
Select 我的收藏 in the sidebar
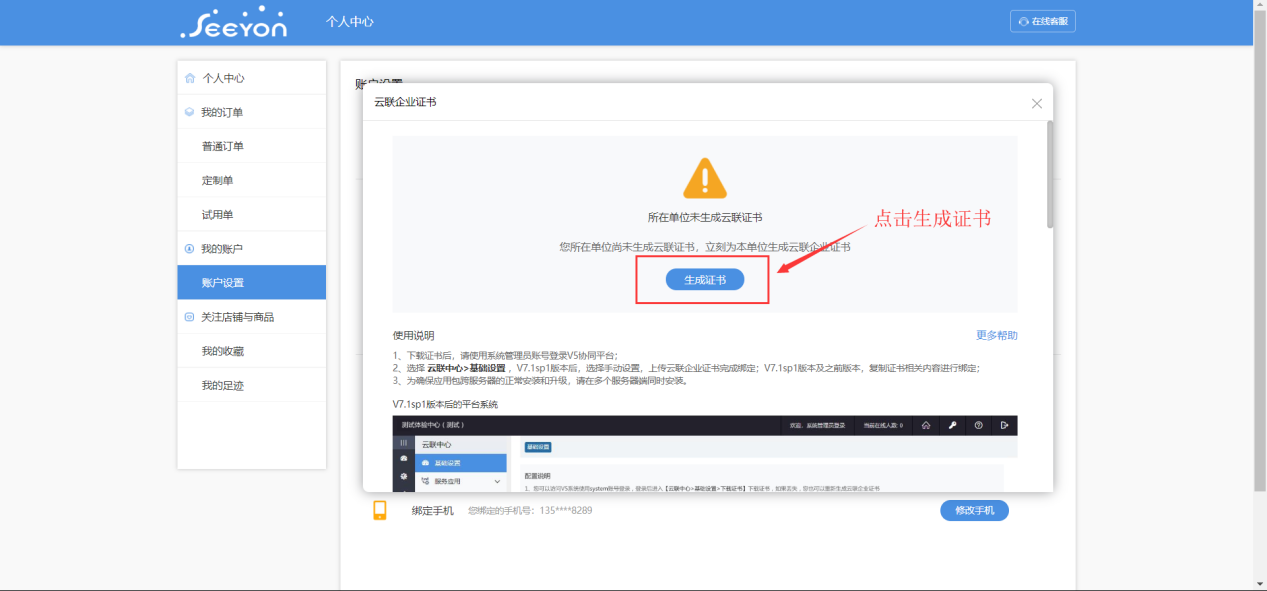252,351
